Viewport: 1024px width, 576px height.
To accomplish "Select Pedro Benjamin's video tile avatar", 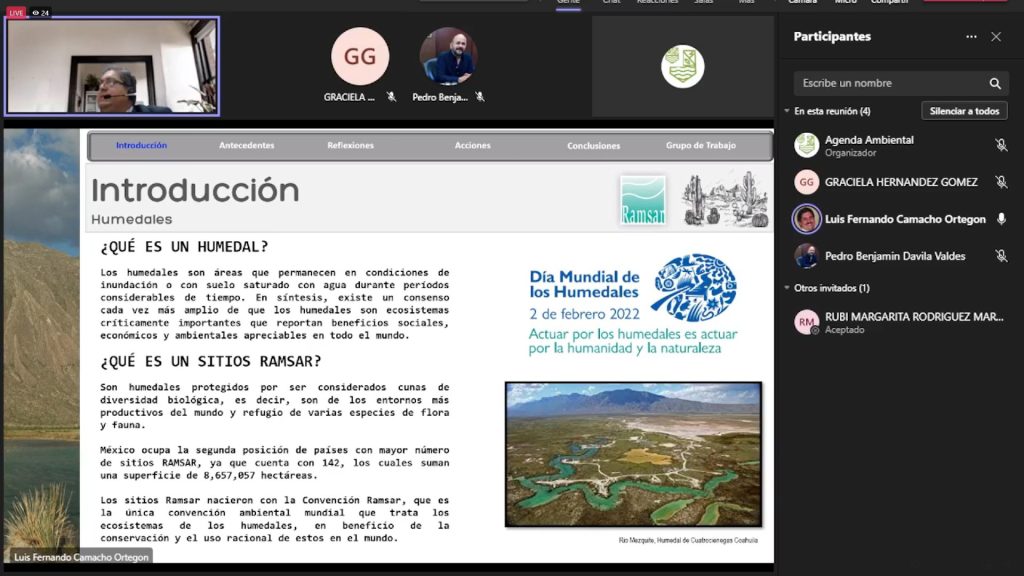I will (448, 57).
